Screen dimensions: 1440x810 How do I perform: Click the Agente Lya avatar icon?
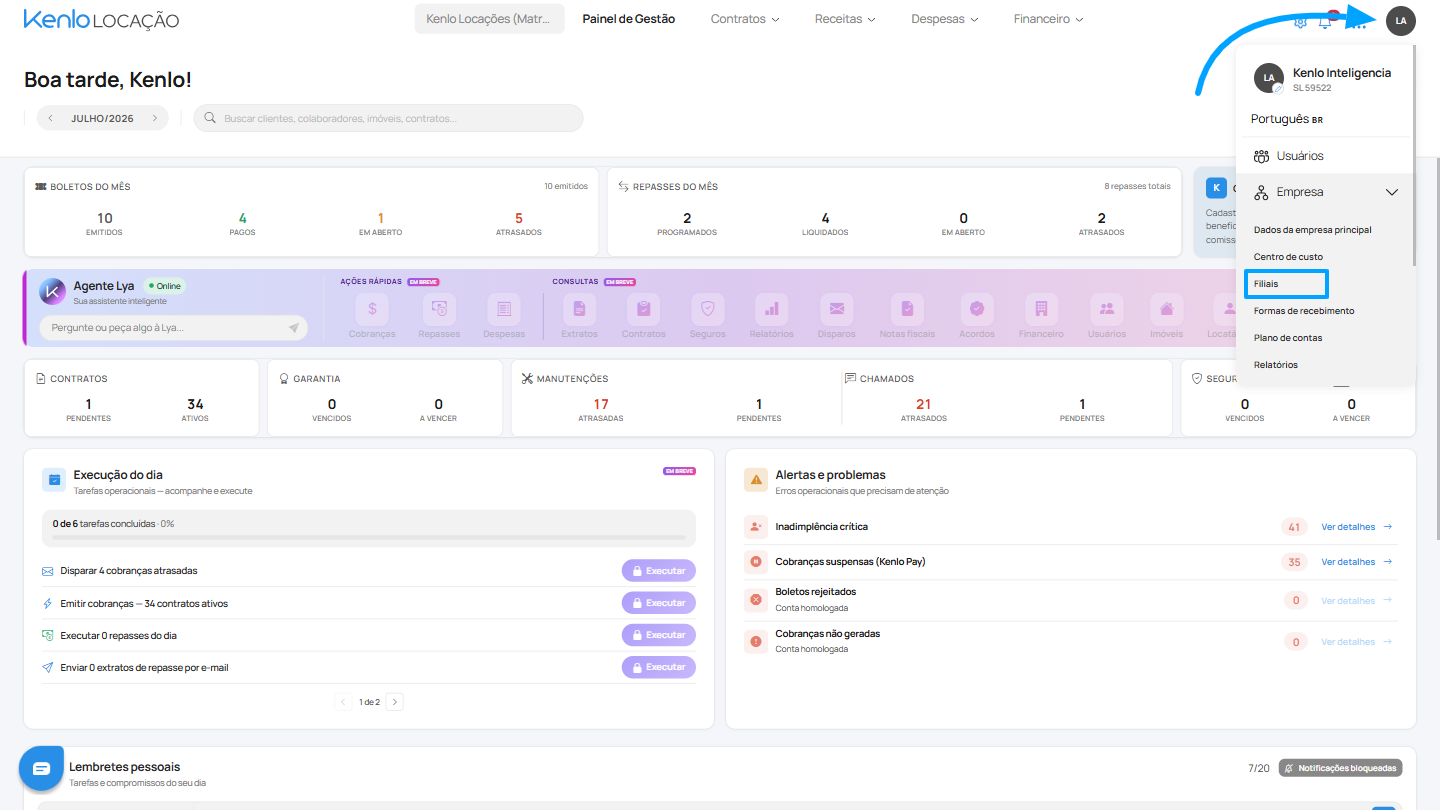[52, 292]
